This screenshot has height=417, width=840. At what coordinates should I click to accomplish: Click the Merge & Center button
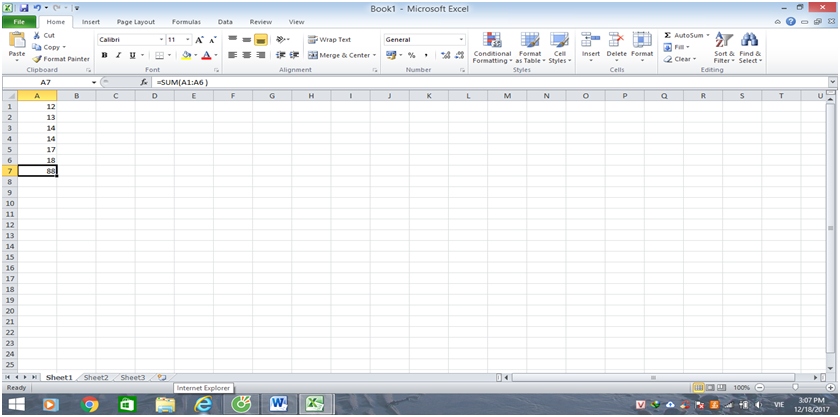click(x=339, y=55)
